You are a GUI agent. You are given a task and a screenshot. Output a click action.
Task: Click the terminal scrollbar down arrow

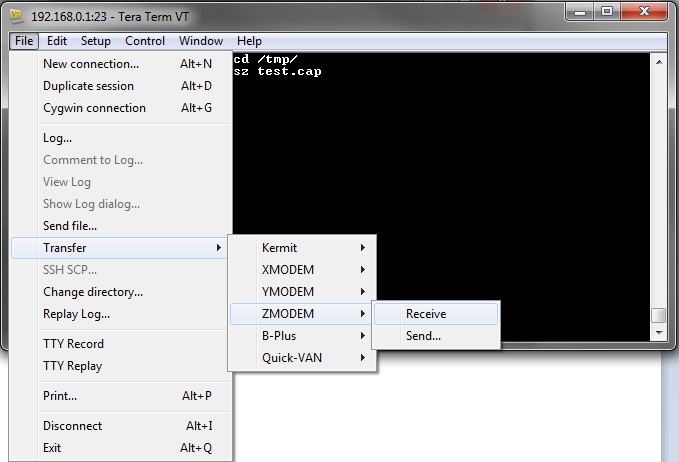pos(659,333)
